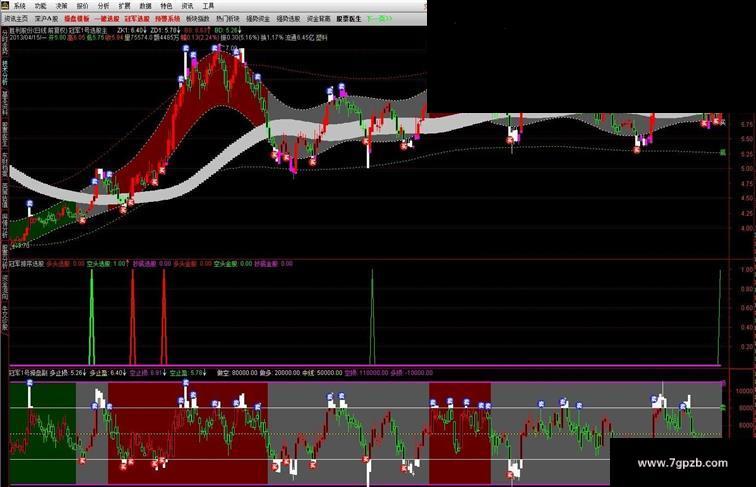Click 资金背离 in the toolbar
Image resolution: width=756 pixels, height=487 pixels.
pyautogui.click(x=319, y=19)
